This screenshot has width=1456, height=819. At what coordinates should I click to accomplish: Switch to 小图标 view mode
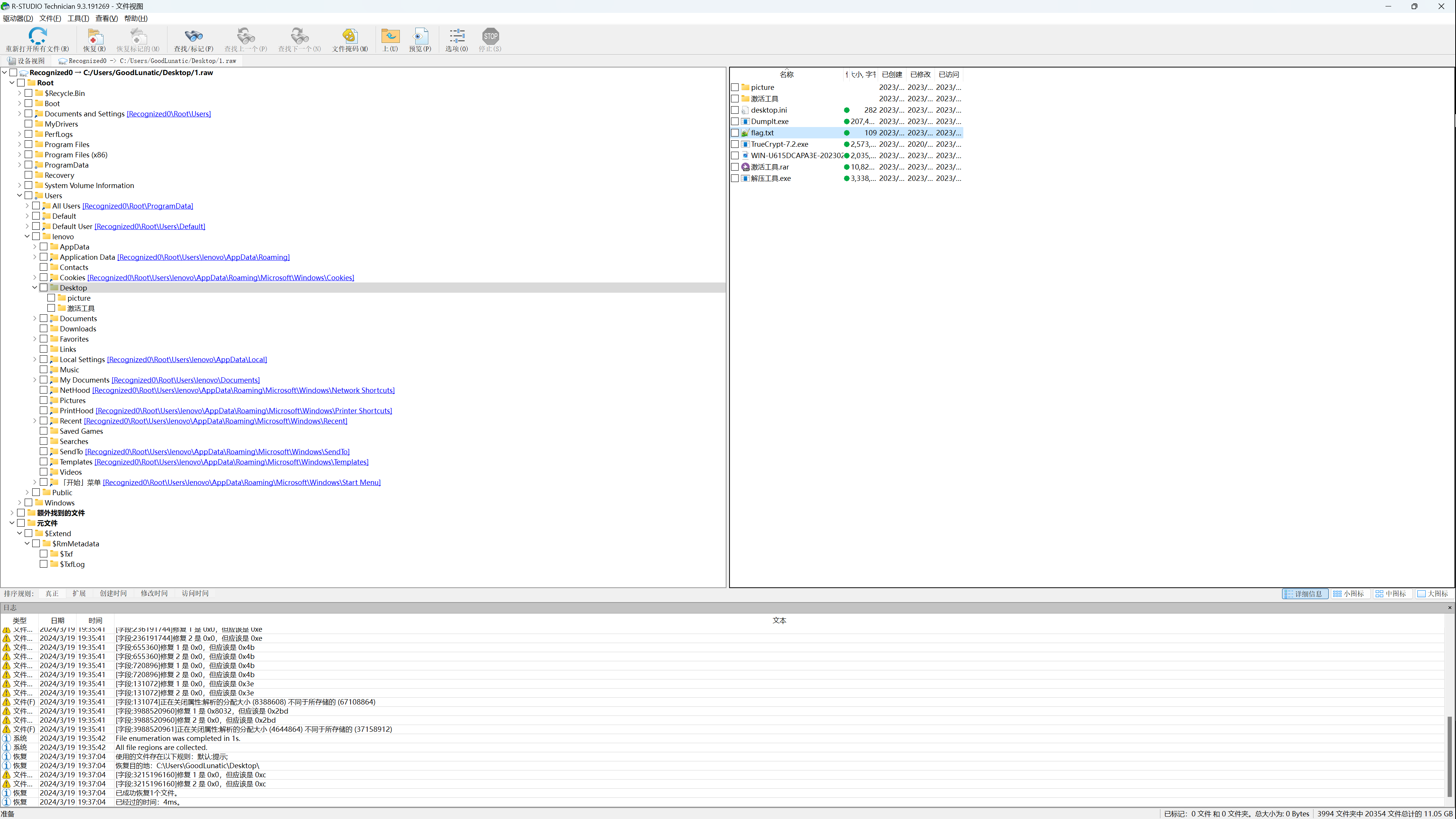(x=1349, y=594)
